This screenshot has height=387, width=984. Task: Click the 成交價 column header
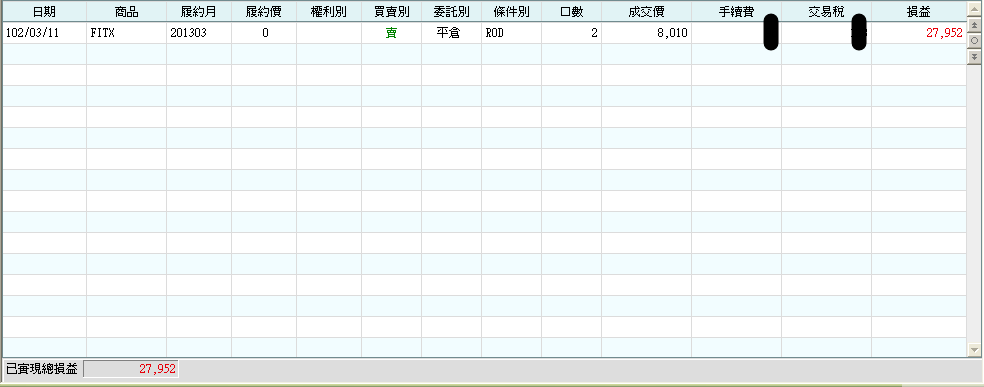pyautogui.click(x=646, y=12)
